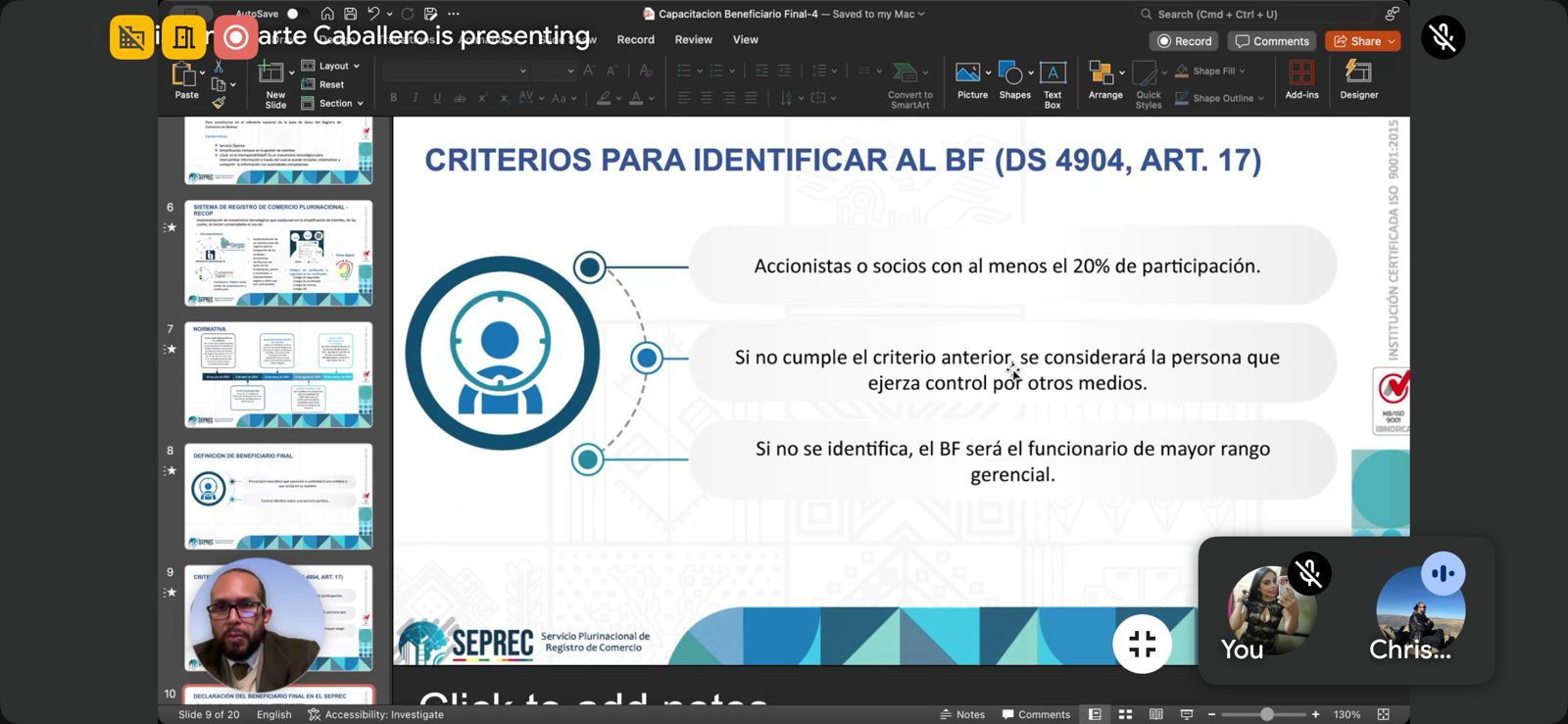Image resolution: width=1568 pixels, height=724 pixels.
Task: Click the Home icon in quick access toolbar
Action: [327, 14]
